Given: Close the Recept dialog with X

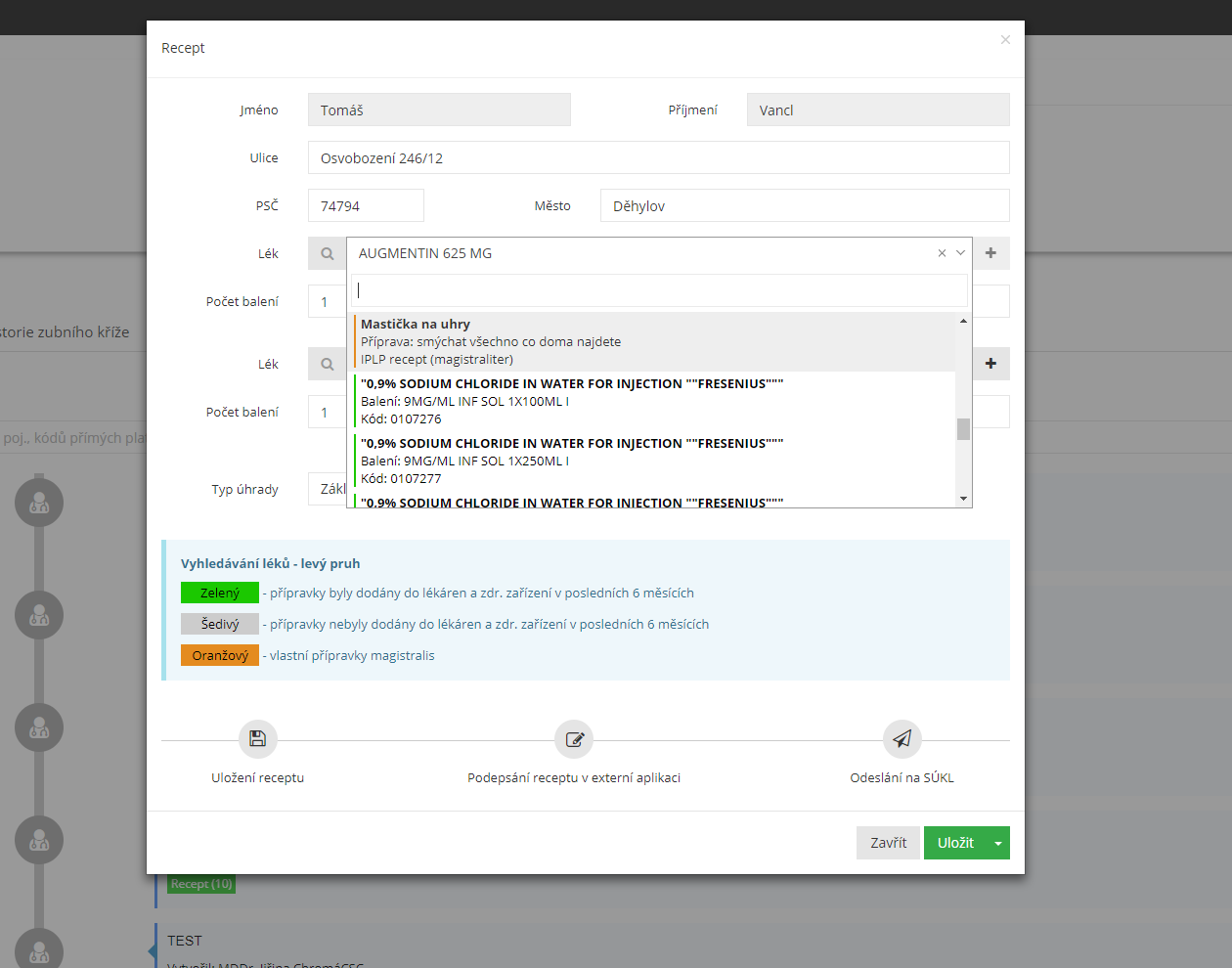Looking at the screenshot, I should point(1005,40).
